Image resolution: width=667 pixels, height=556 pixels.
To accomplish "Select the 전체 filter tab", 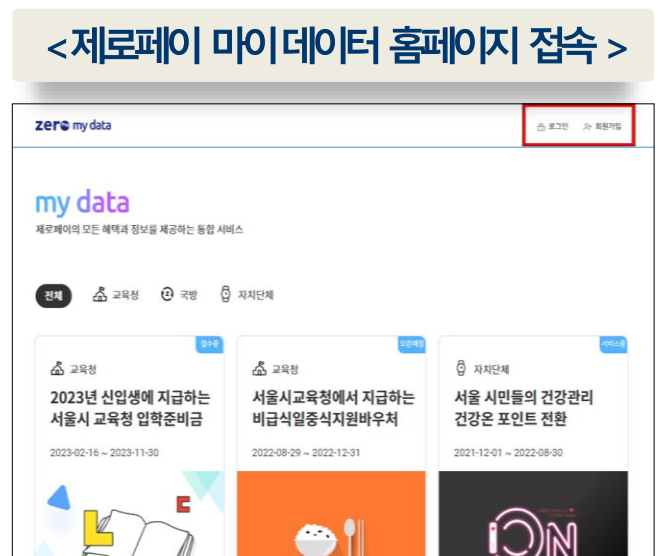I will [x=54, y=296].
